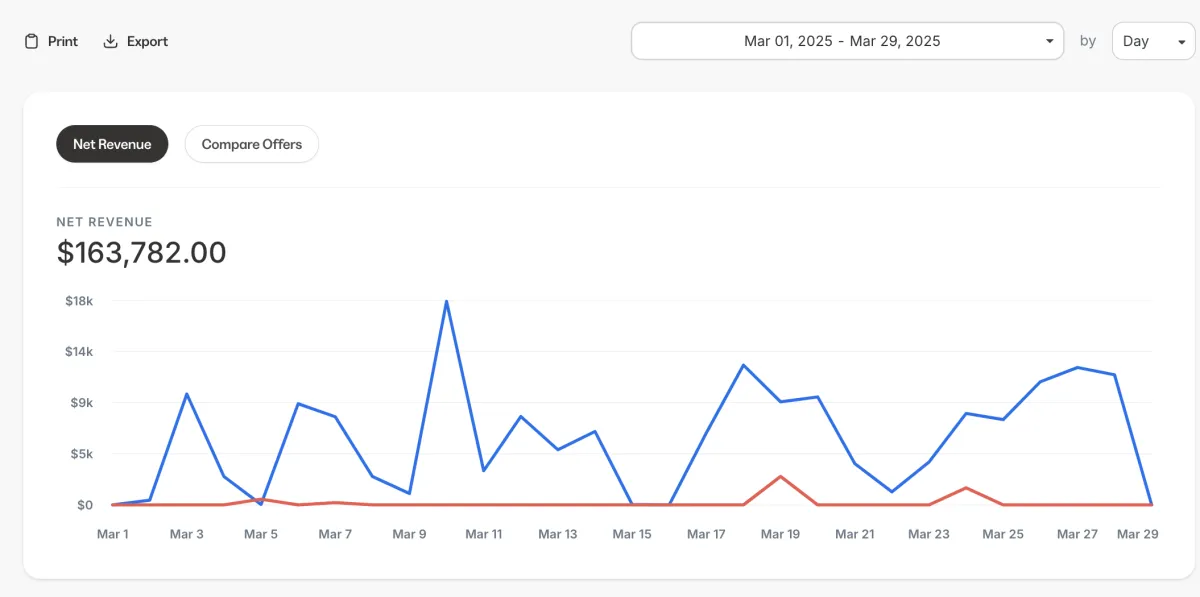
Task: Click the red line bump at Mar 24
Action: click(x=966, y=488)
